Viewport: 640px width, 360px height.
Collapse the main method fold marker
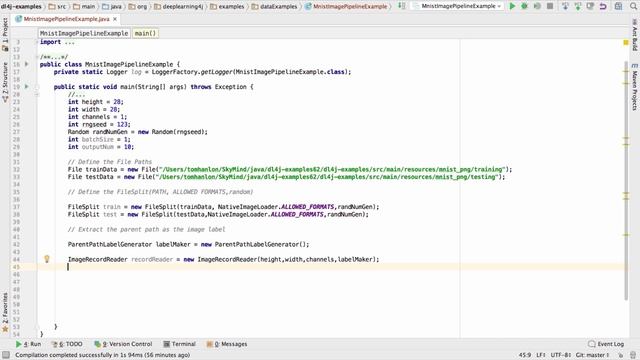[37, 87]
